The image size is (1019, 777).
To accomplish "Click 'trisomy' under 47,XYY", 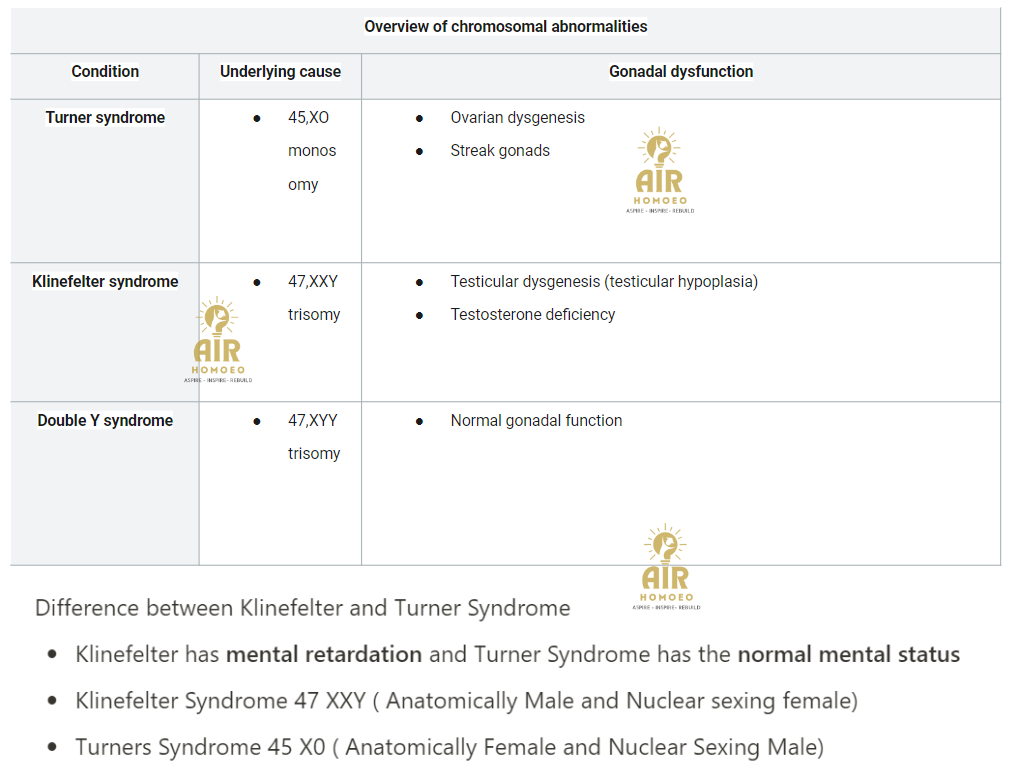I will pos(314,454).
